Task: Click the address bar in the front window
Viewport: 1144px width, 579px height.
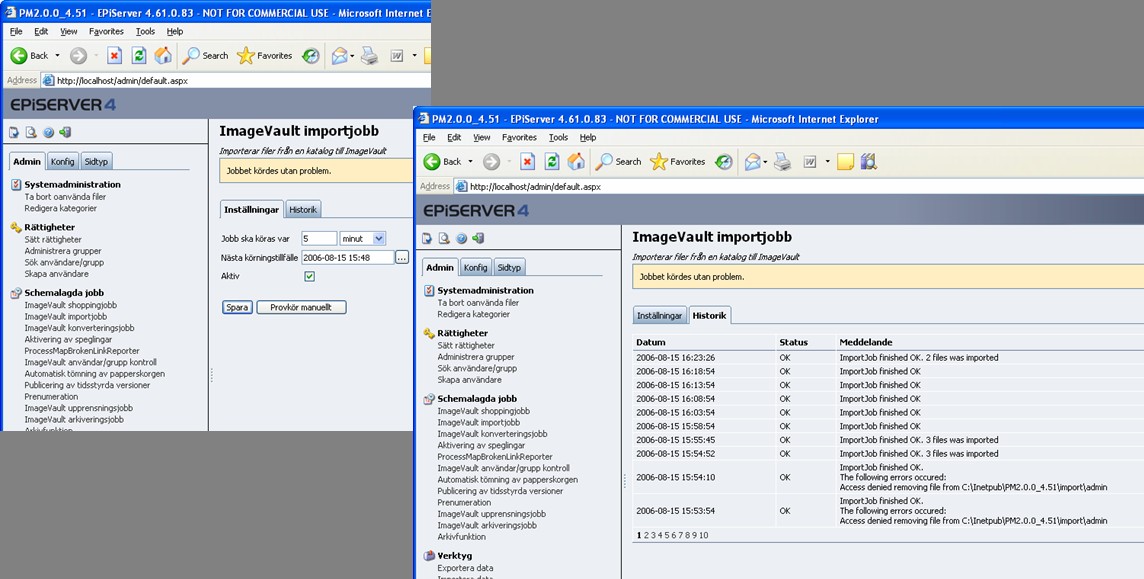Action: [x=800, y=187]
